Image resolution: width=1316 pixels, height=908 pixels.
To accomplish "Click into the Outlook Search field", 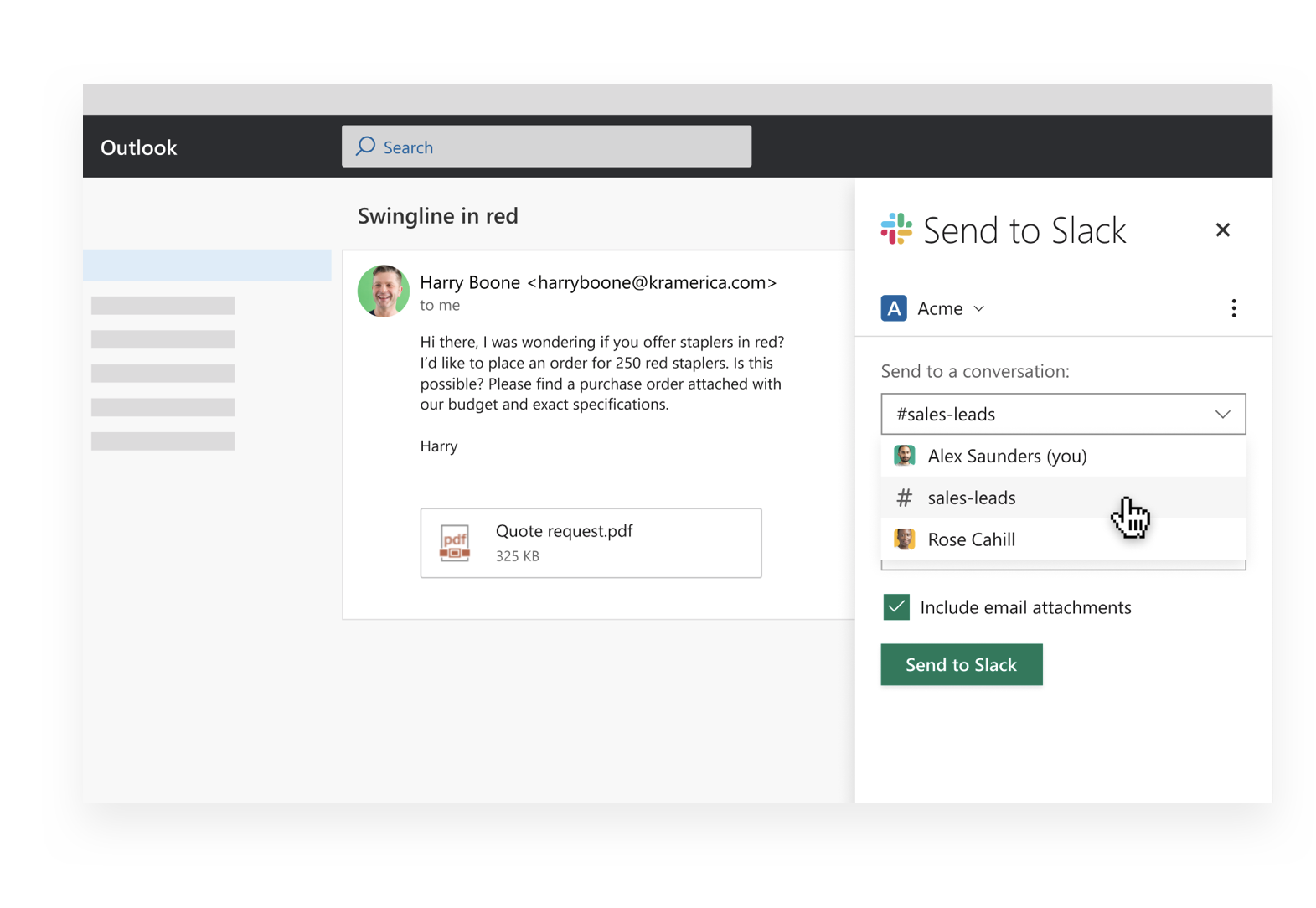I will coord(546,147).
